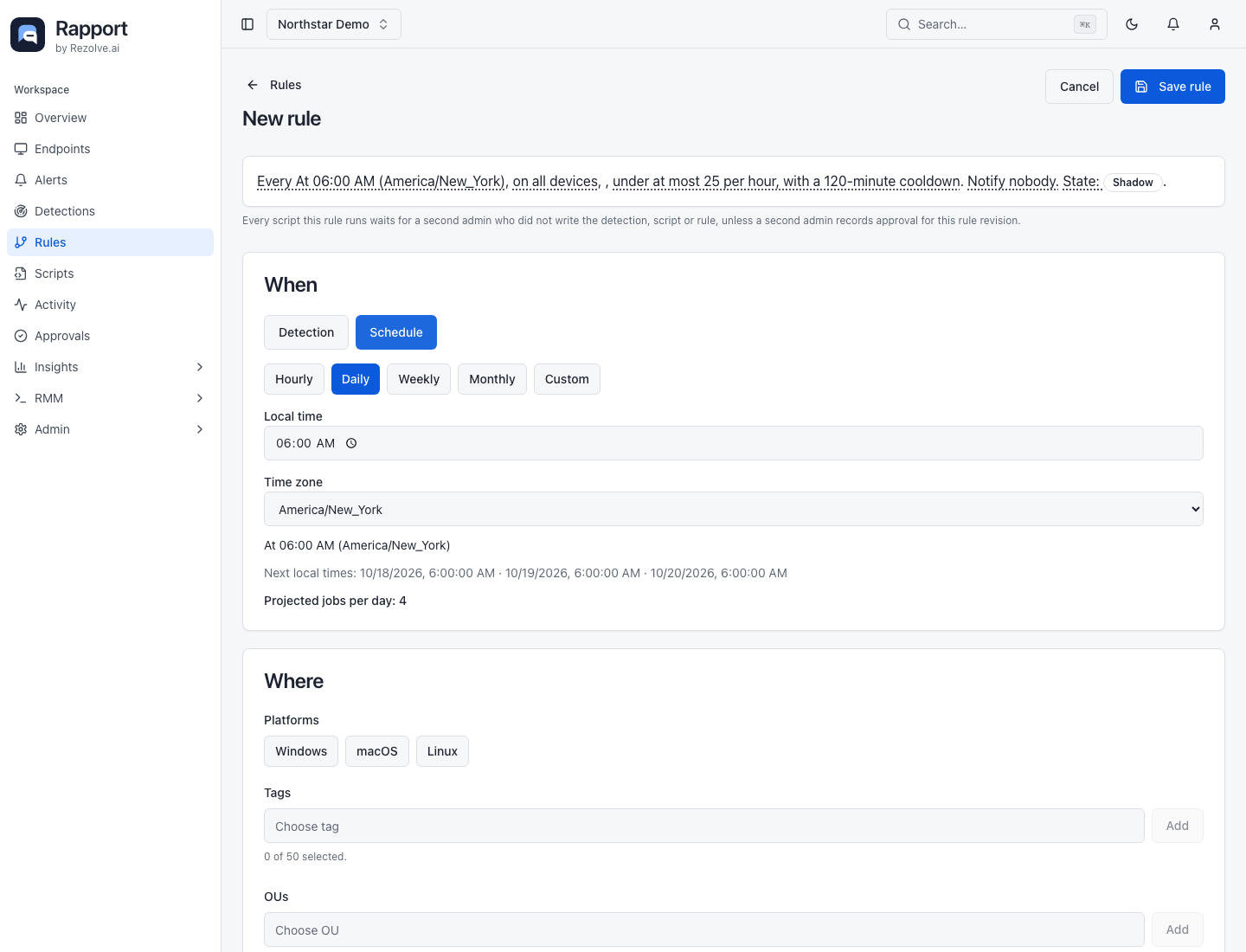
Task: Select the Schedule trigger type
Action: [396, 332]
